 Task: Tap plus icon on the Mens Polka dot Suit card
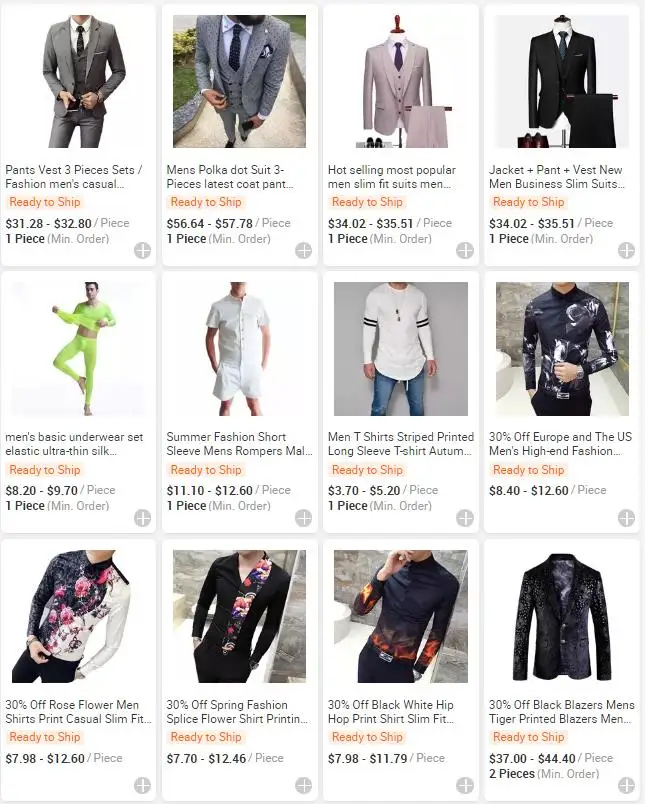[x=304, y=251]
